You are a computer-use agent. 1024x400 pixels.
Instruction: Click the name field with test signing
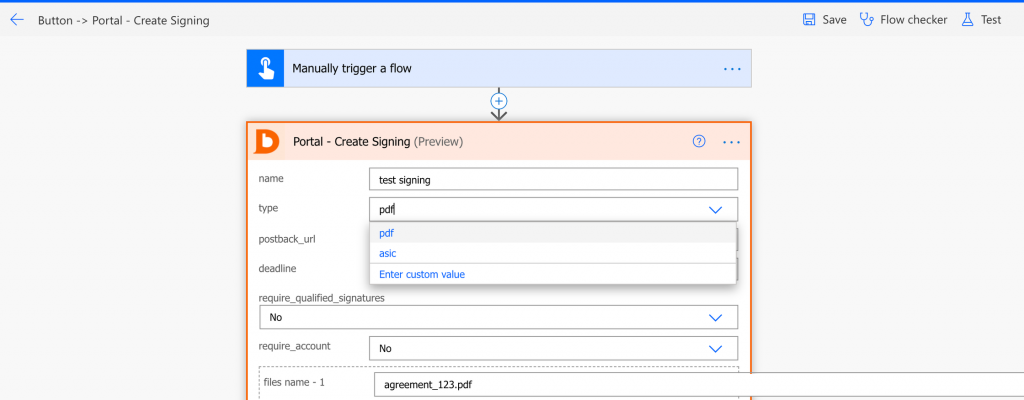click(553, 179)
